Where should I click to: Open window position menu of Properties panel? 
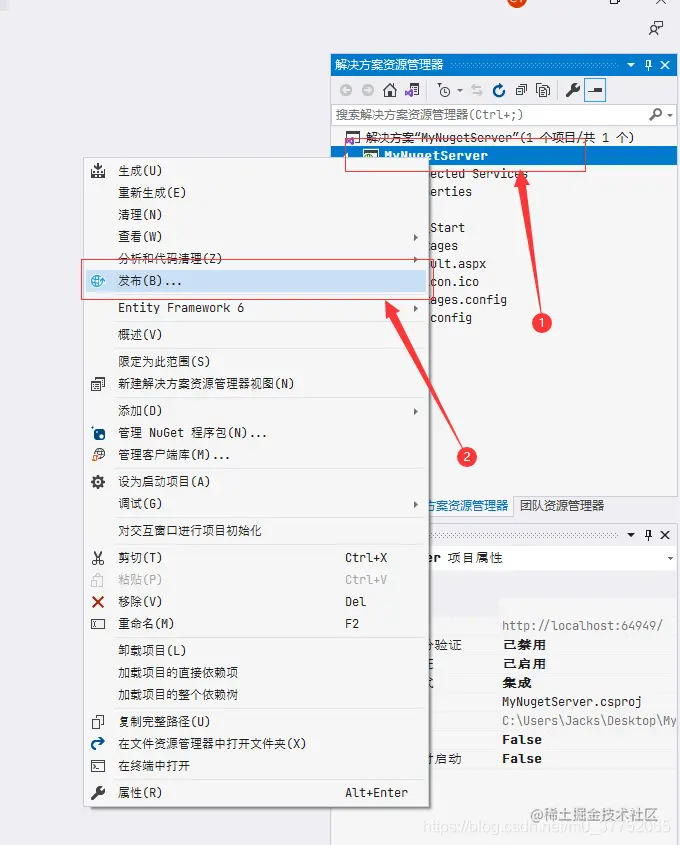tap(631, 535)
